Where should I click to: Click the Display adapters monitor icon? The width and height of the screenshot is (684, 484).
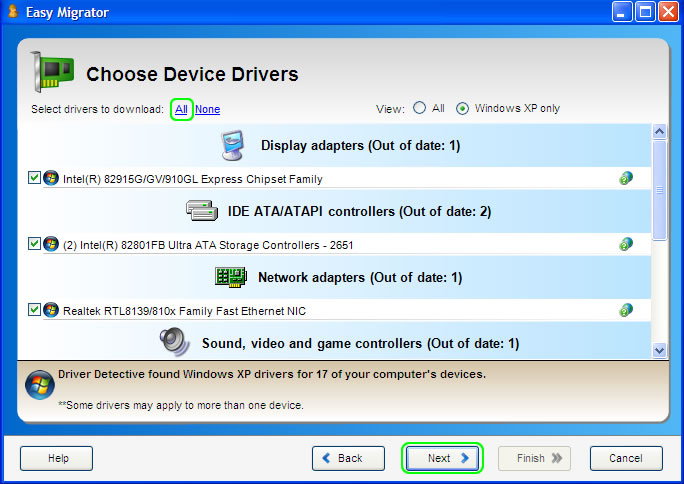pos(233,146)
